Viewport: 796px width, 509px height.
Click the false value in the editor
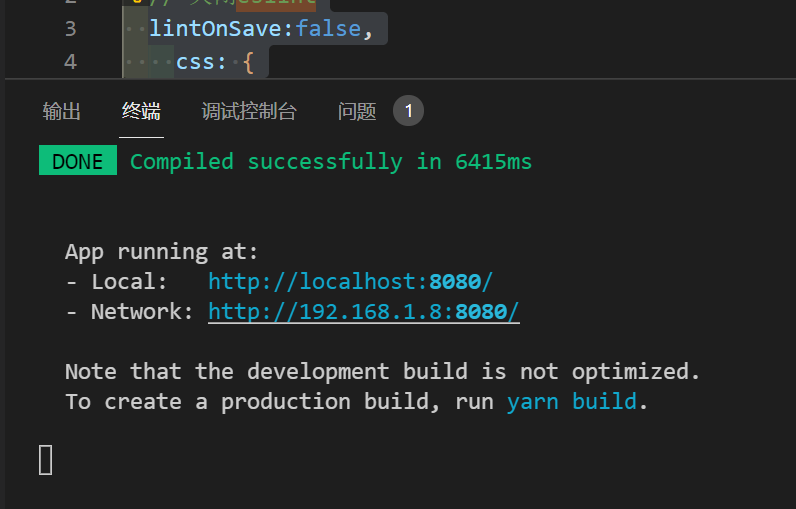[x=327, y=28]
